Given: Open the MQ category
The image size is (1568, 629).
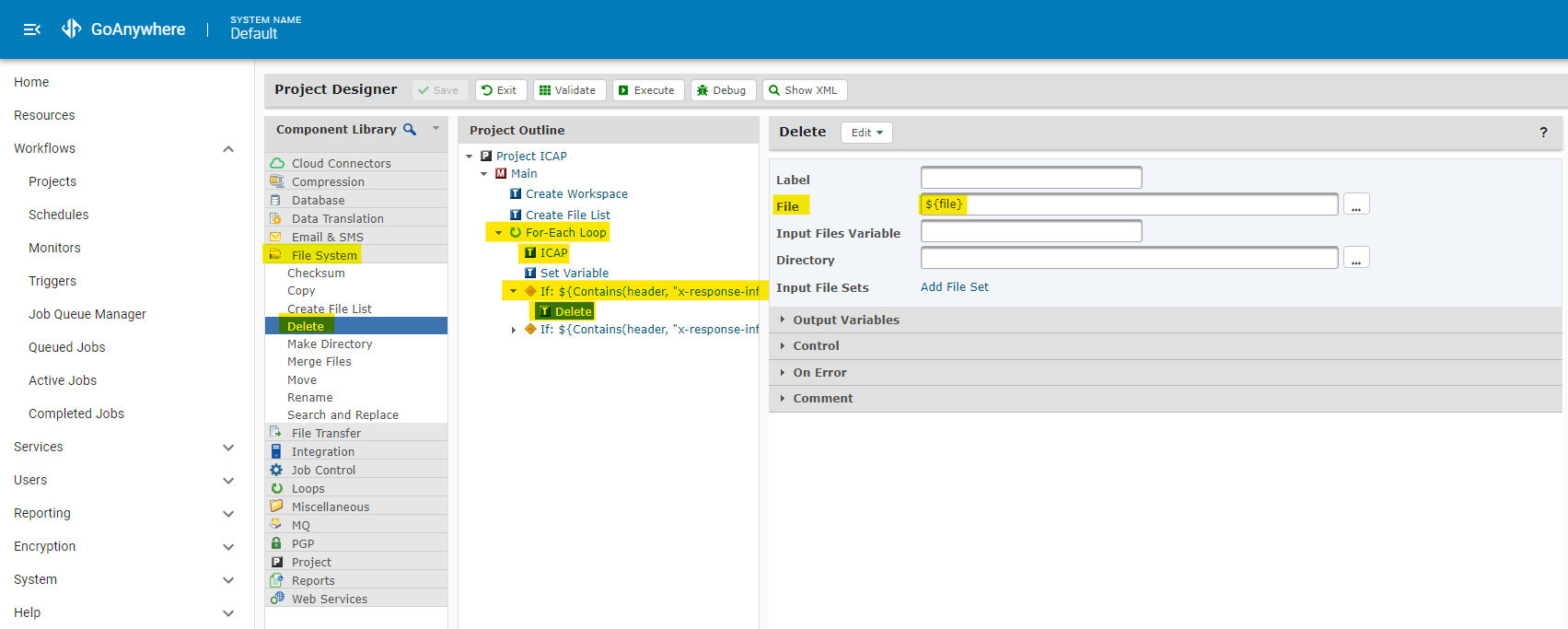Looking at the screenshot, I should click(356, 525).
